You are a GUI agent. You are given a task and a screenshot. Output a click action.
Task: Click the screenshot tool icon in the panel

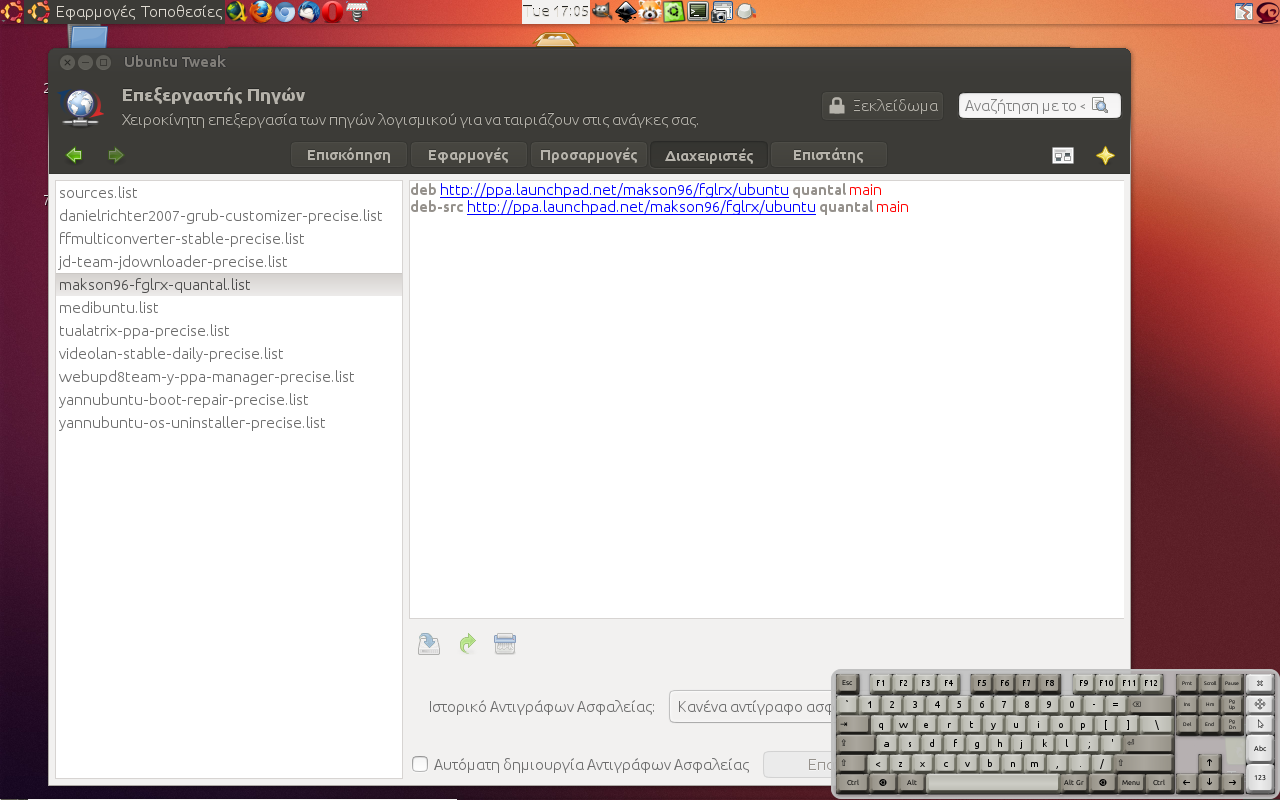click(x=722, y=12)
